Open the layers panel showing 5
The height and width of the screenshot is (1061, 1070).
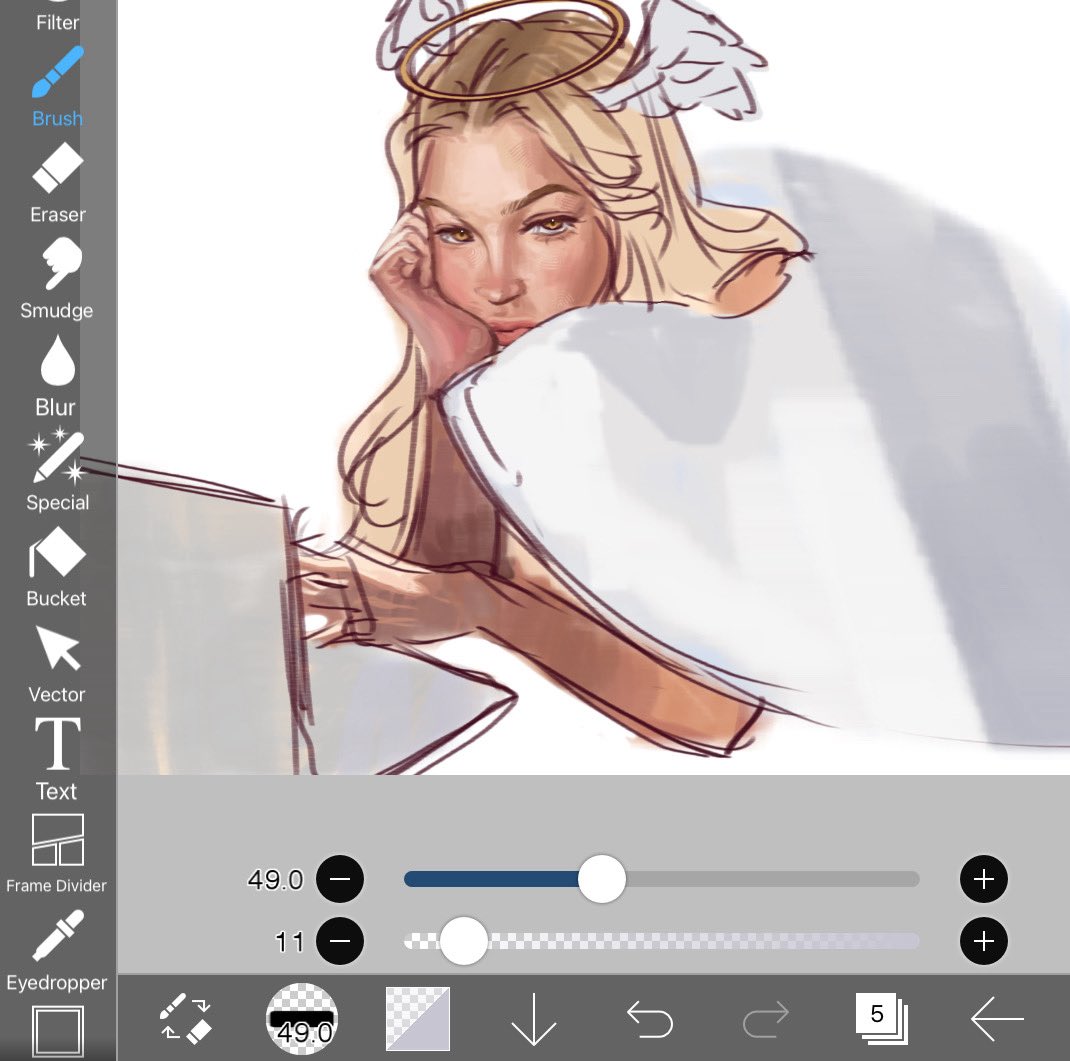click(x=881, y=1018)
